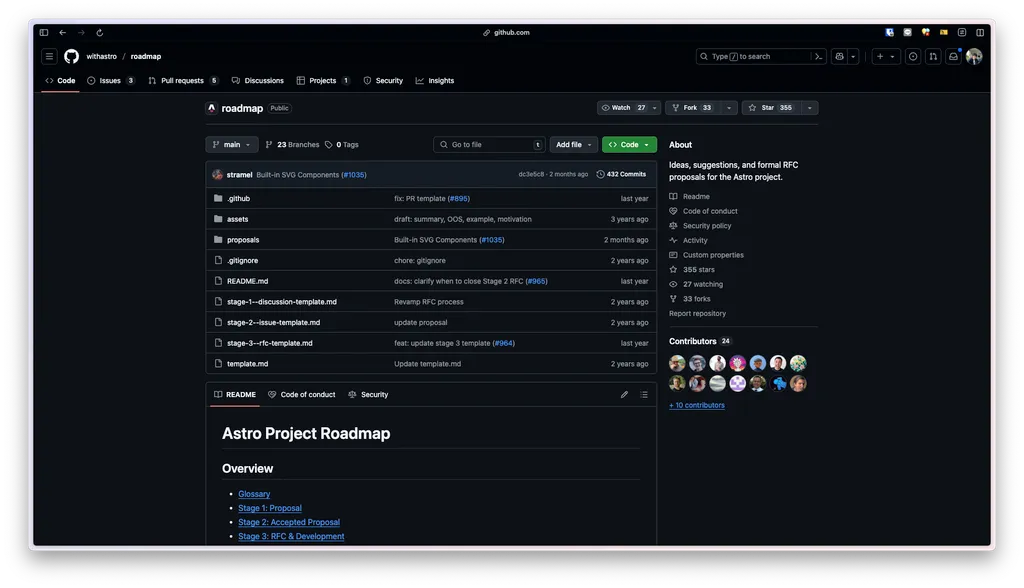Viewport: 1024px width, 588px height.
Task: Open the user profile avatar menu
Action: 974,56
